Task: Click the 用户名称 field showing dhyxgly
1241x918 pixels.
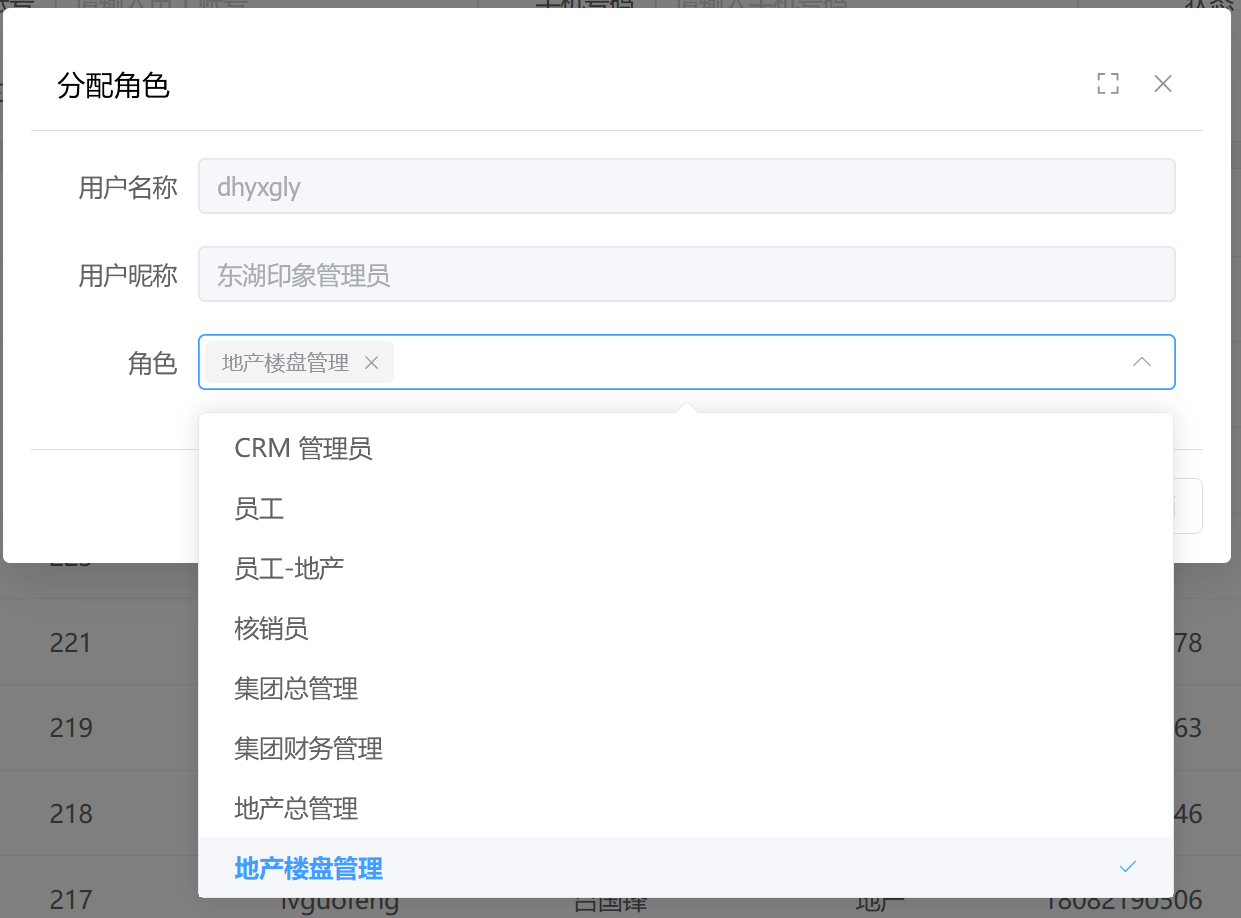Action: click(686, 187)
